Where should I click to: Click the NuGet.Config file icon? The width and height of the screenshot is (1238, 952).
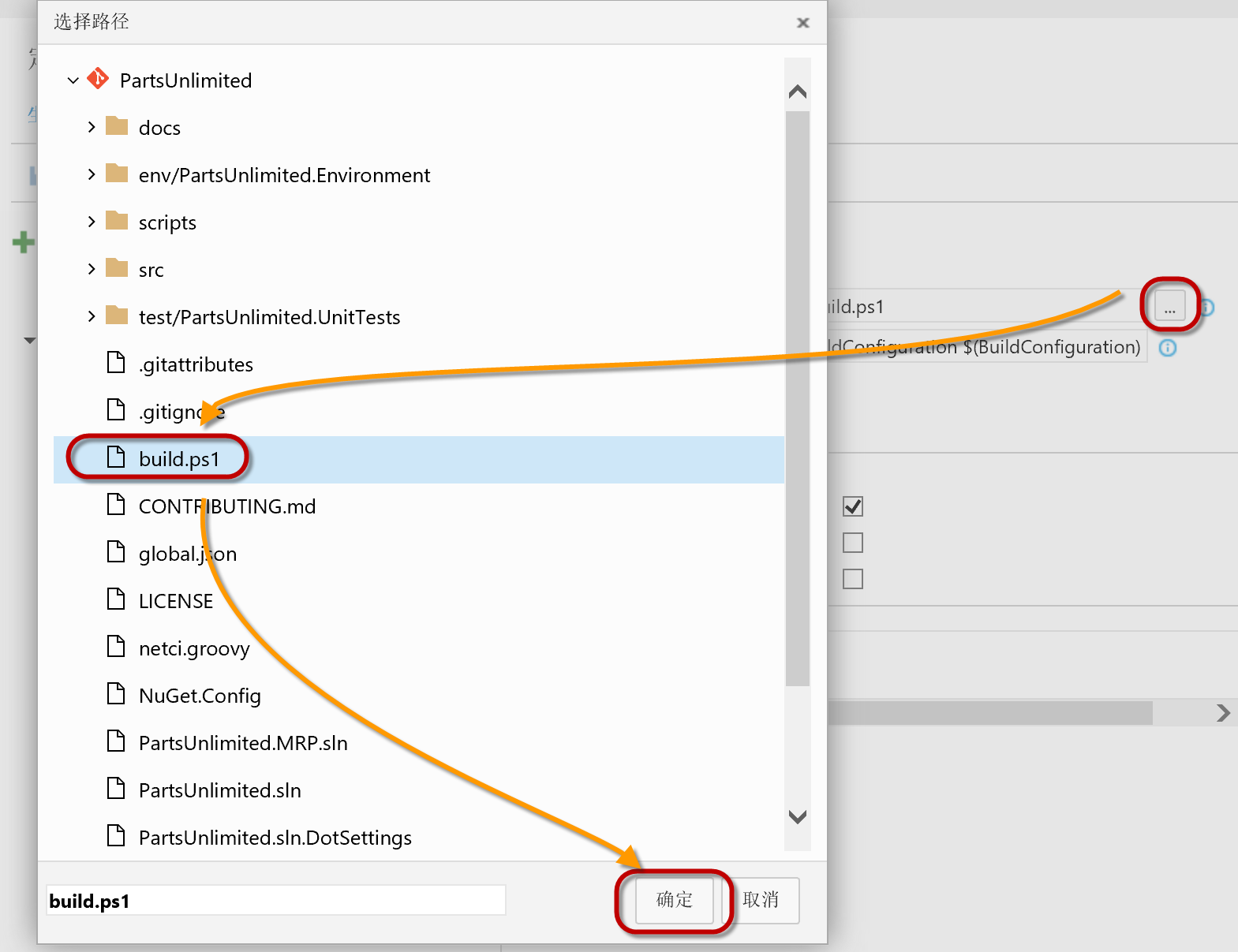116,693
